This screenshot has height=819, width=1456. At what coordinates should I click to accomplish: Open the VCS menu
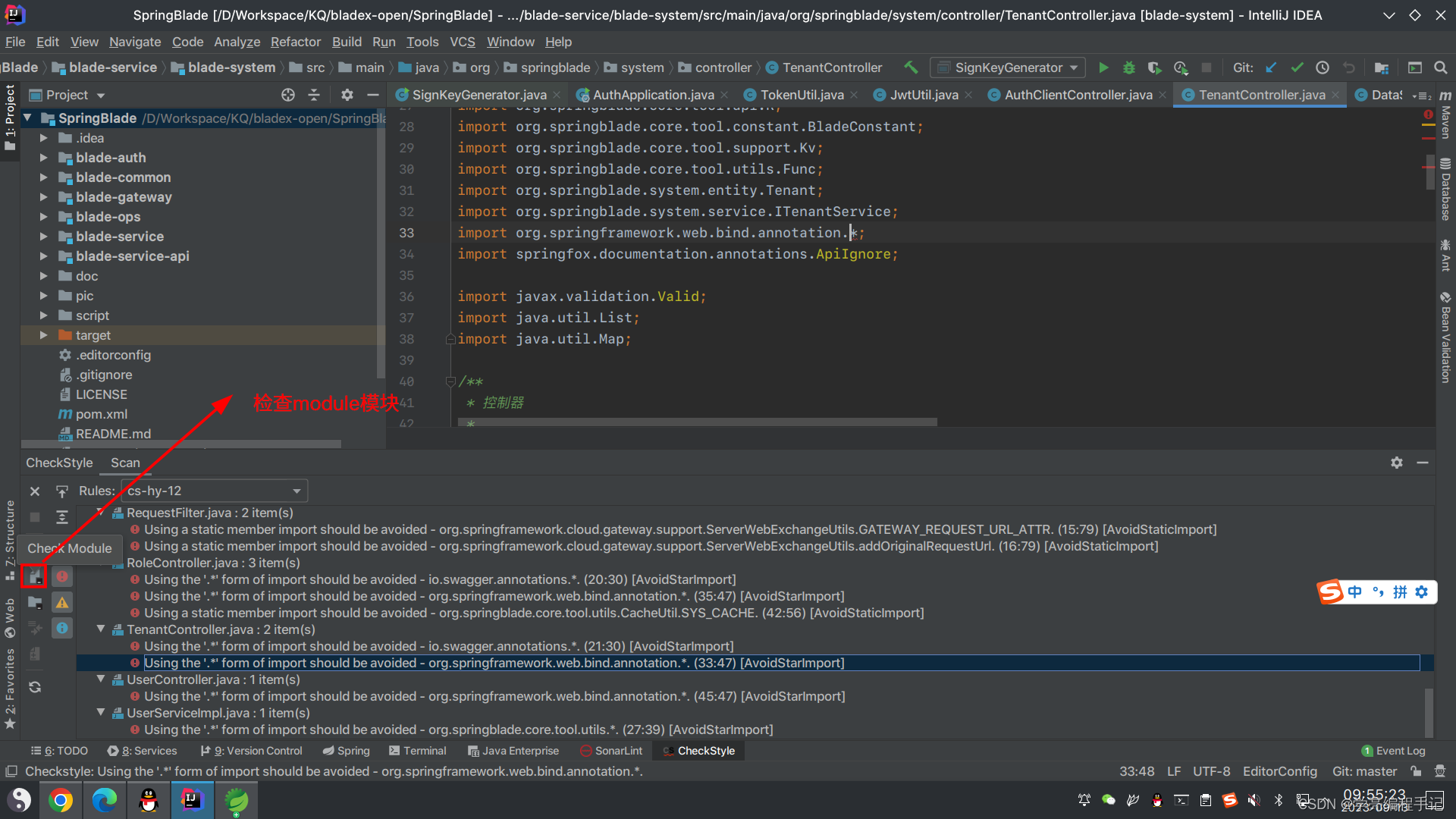coord(462,42)
